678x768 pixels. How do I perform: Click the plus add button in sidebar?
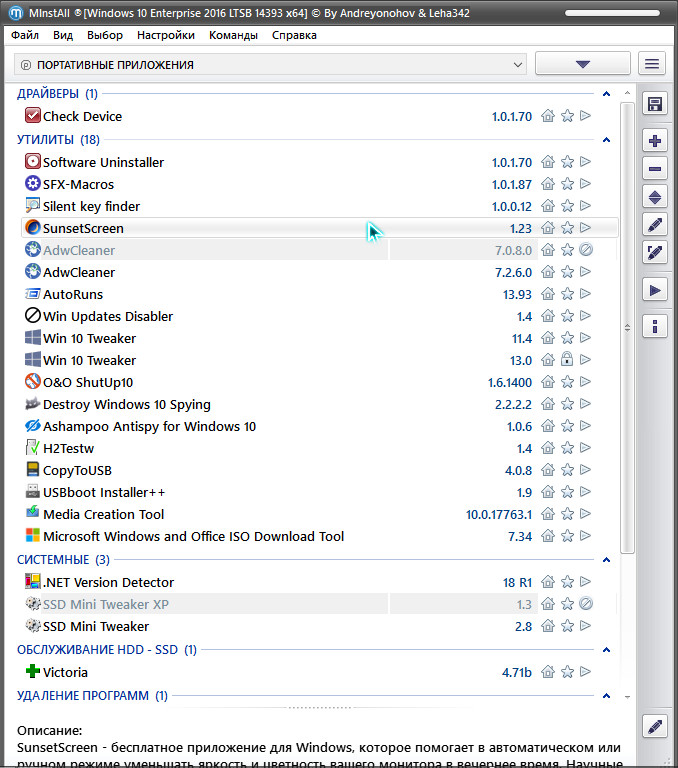[655, 141]
